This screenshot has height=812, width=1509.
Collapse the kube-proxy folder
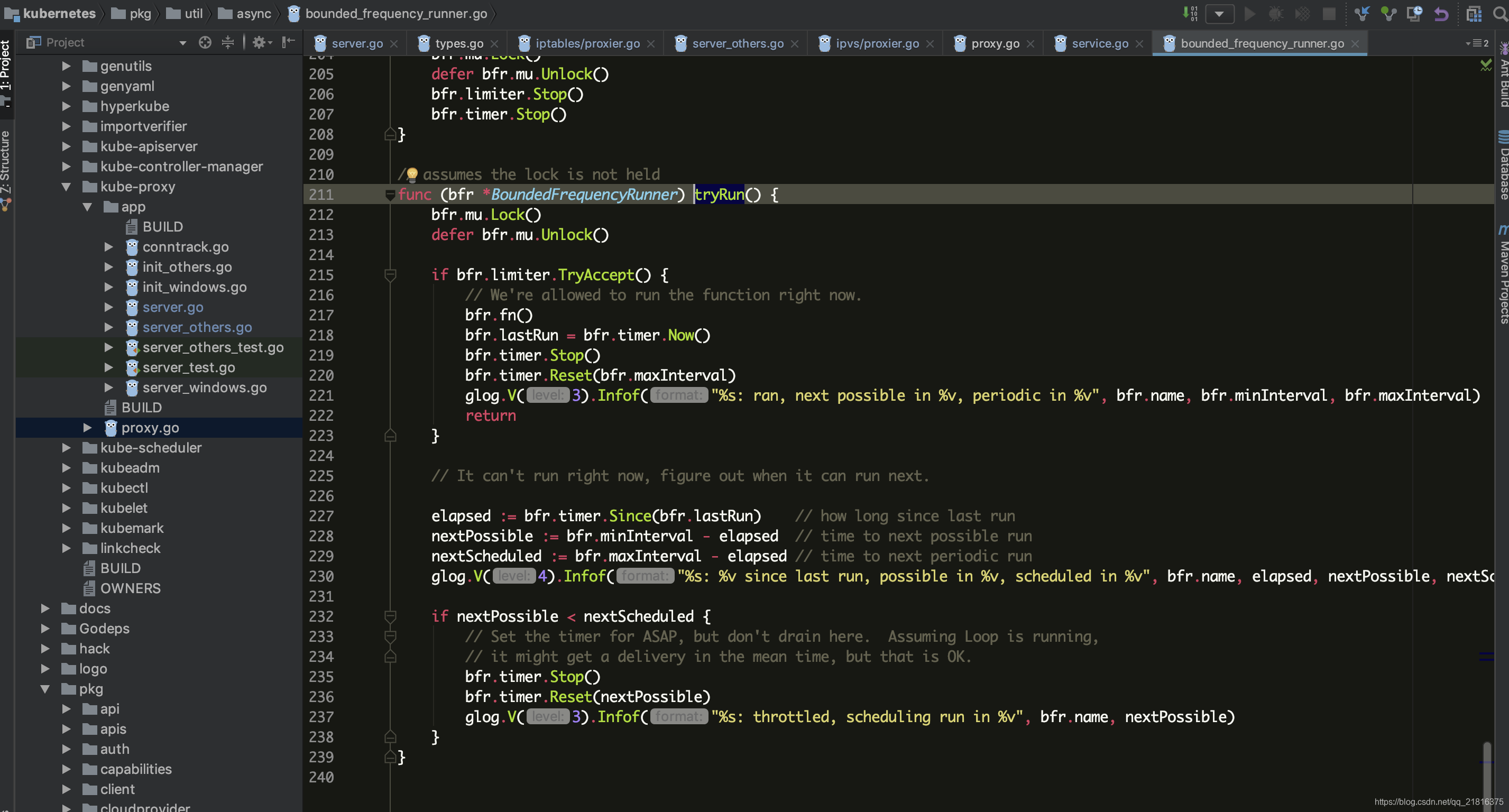[66, 187]
